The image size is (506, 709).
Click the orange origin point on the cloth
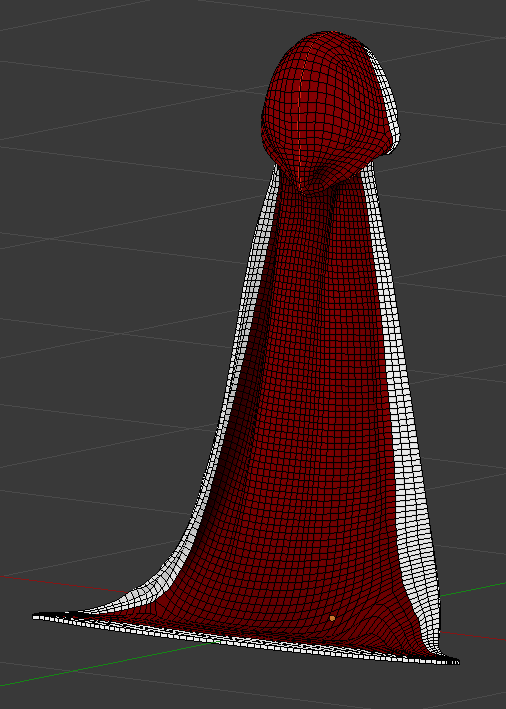point(332,618)
